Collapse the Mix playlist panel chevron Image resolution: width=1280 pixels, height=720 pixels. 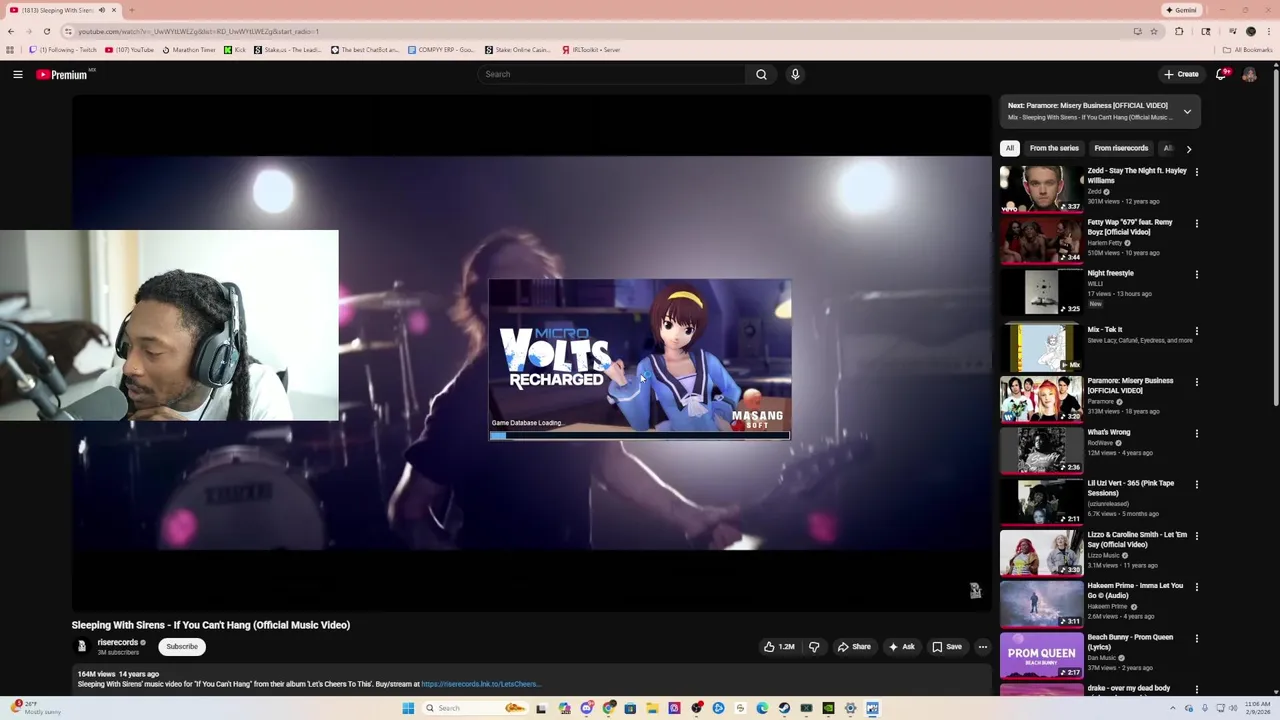point(1187,111)
